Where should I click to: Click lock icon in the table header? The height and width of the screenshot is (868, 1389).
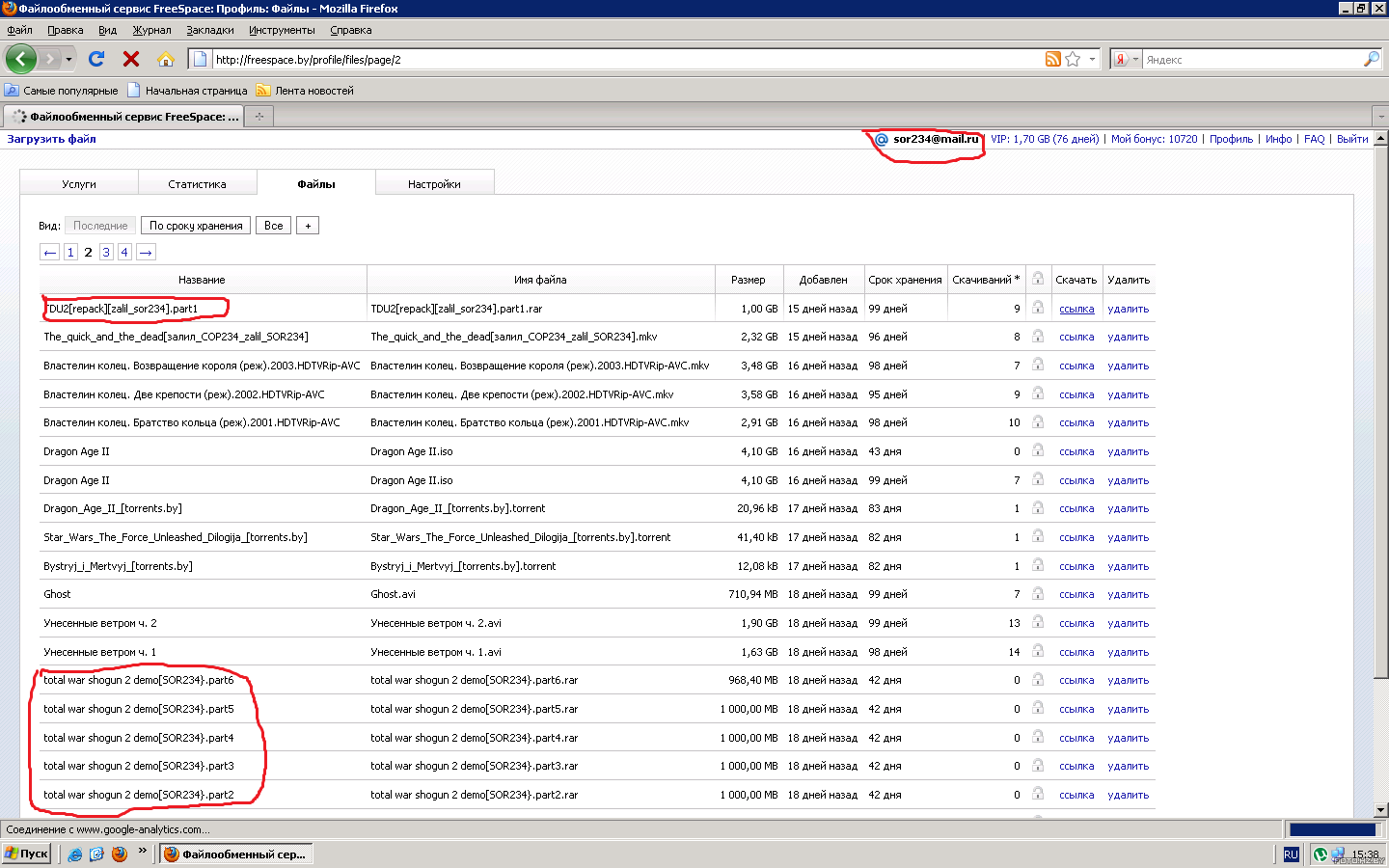click(x=1038, y=279)
